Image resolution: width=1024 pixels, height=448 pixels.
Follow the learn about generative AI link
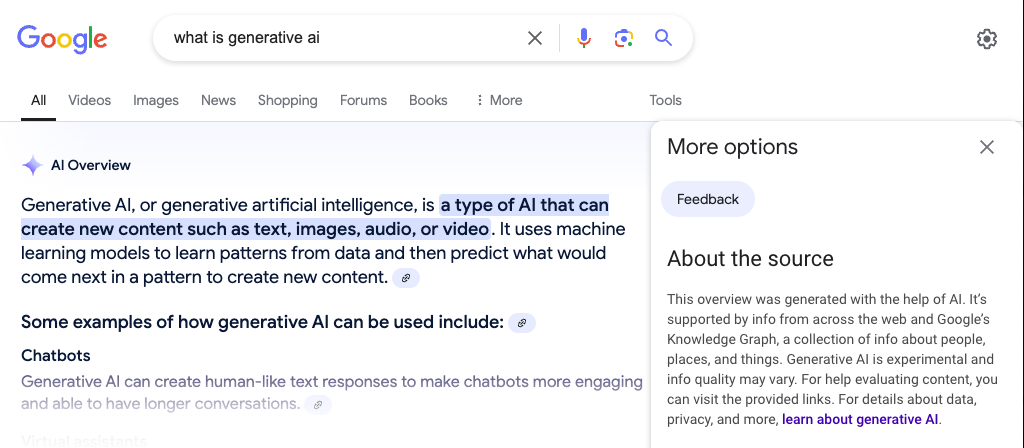pos(860,419)
